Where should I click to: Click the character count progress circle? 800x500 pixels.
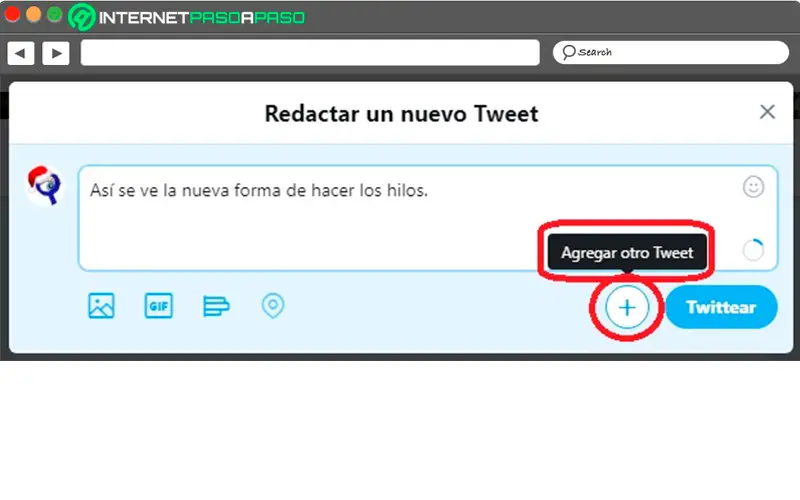pyautogui.click(x=753, y=250)
